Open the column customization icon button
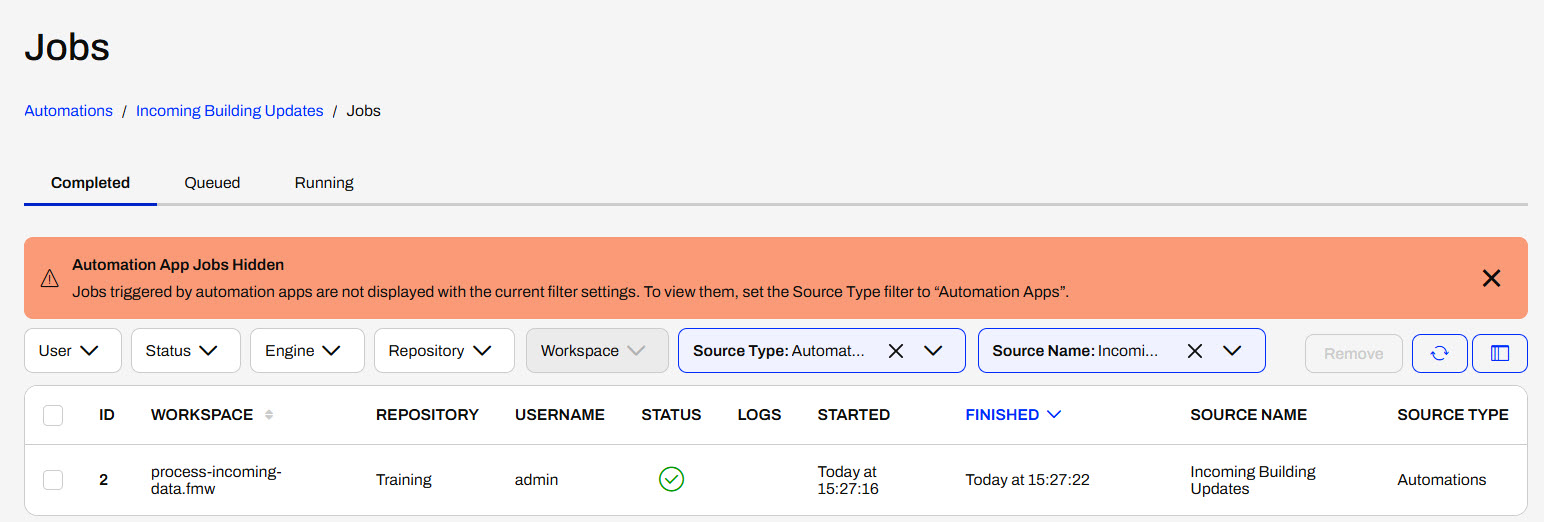This screenshot has height=522, width=1544. click(x=1499, y=353)
